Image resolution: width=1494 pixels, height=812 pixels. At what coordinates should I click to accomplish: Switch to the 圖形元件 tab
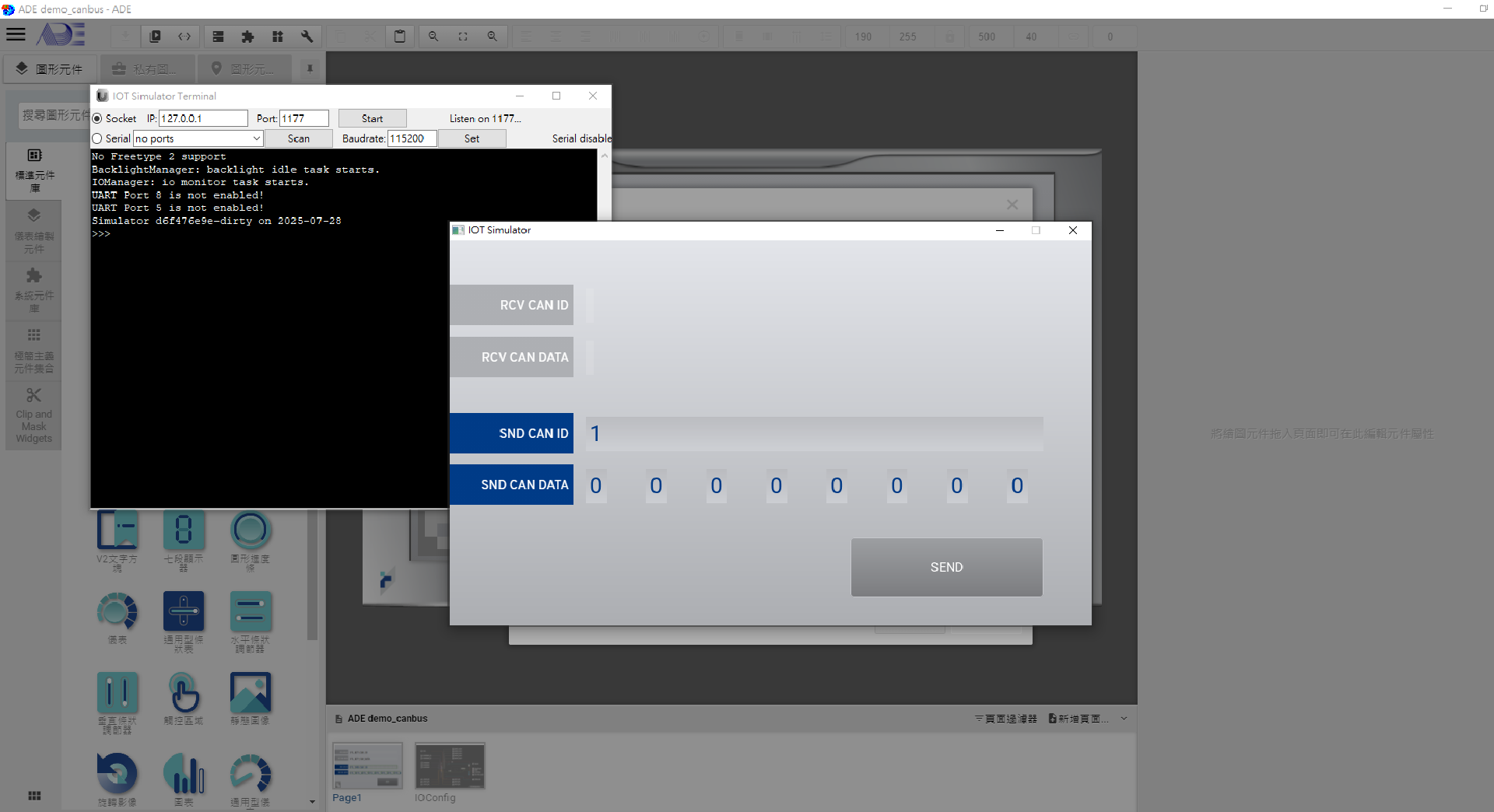coord(50,69)
